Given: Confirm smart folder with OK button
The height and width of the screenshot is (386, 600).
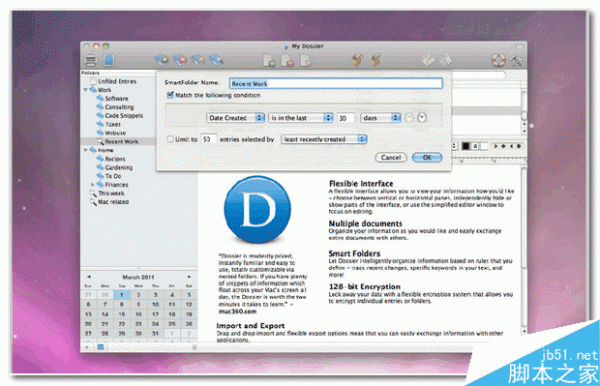Looking at the screenshot, I should pyautogui.click(x=427, y=157).
